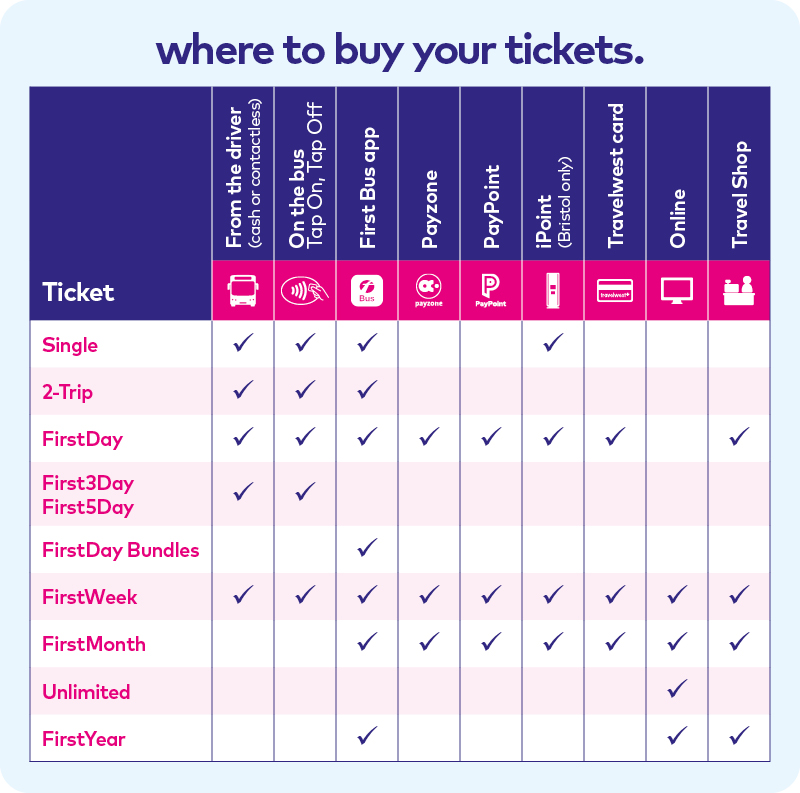The width and height of the screenshot is (800, 793).
Task: Click the FirstYear row Travel Shop checkmark
Action: (739, 737)
